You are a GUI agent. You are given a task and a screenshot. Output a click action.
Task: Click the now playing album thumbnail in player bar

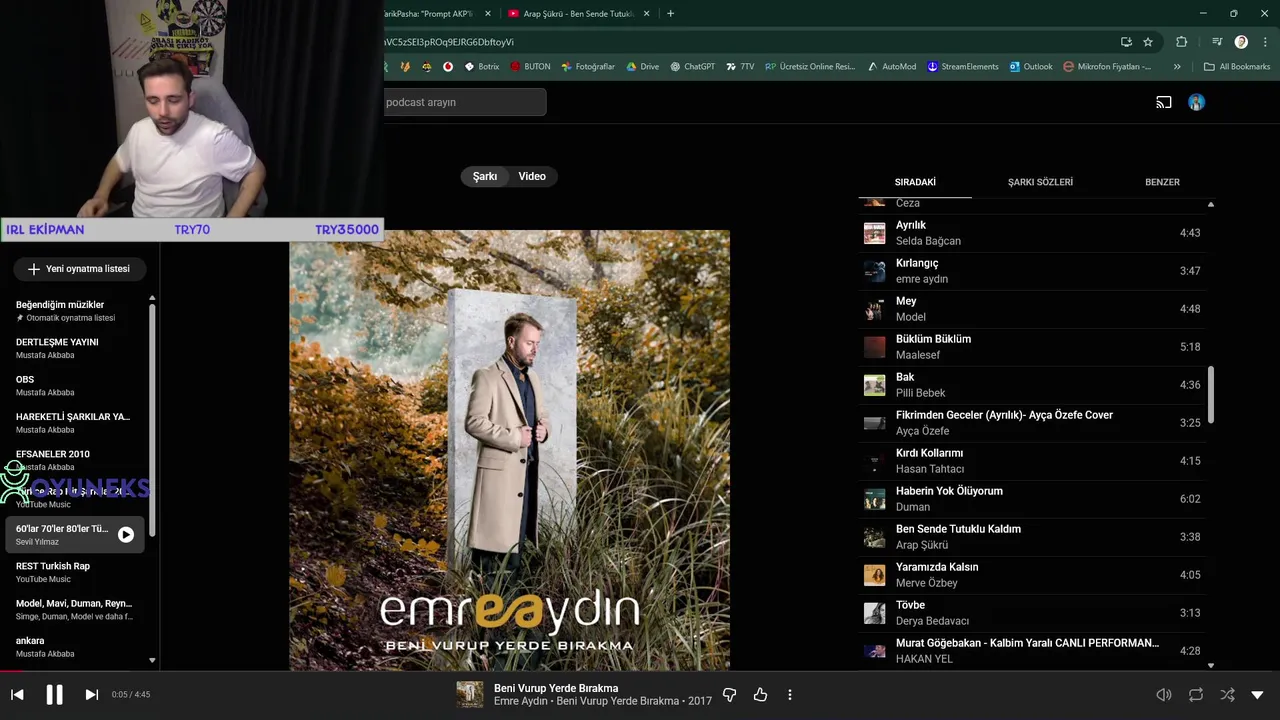(470, 694)
